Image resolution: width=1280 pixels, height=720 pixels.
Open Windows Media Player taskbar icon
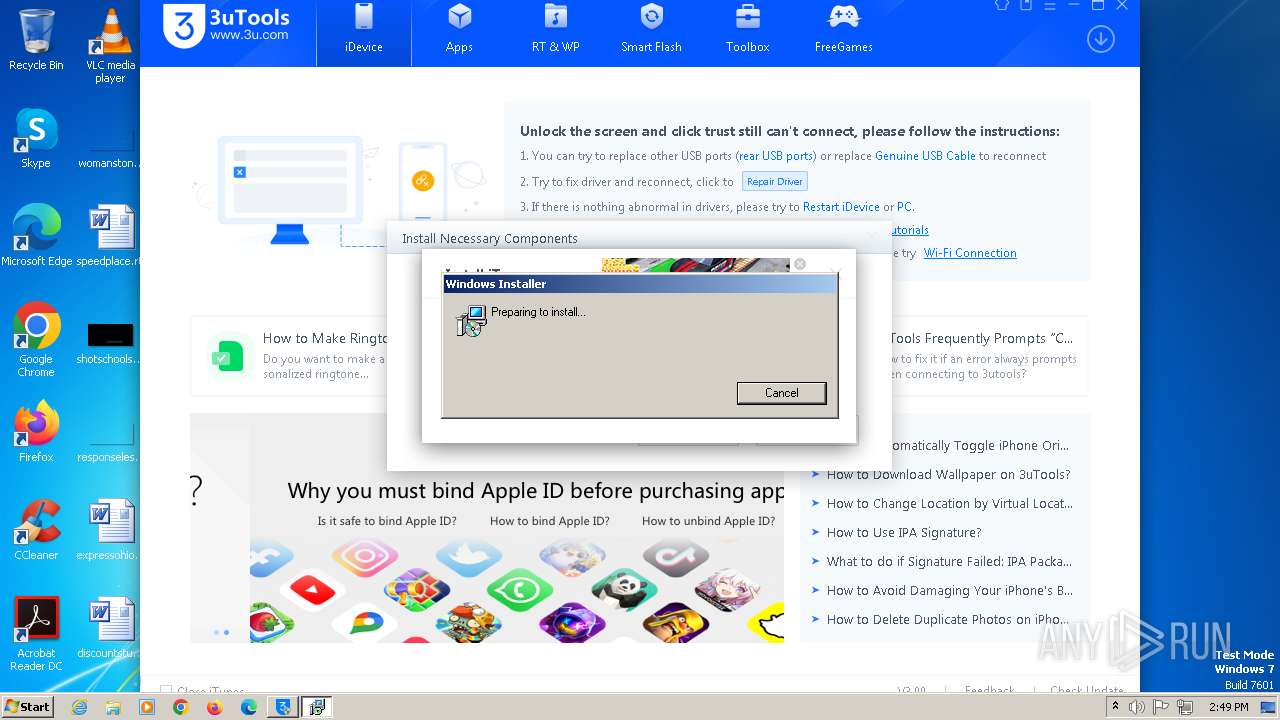pos(147,707)
